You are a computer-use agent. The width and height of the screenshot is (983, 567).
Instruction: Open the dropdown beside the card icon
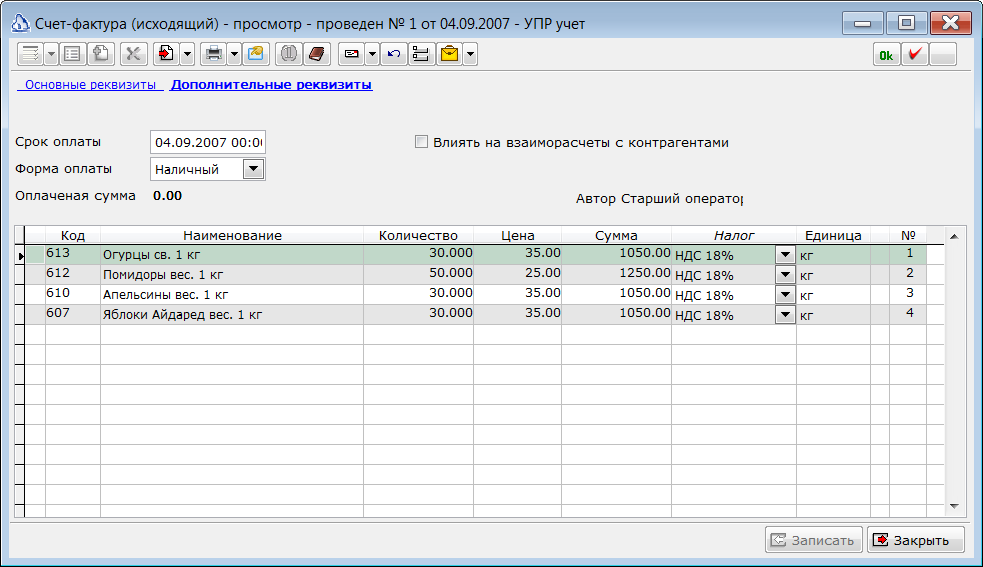(x=372, y=54)
